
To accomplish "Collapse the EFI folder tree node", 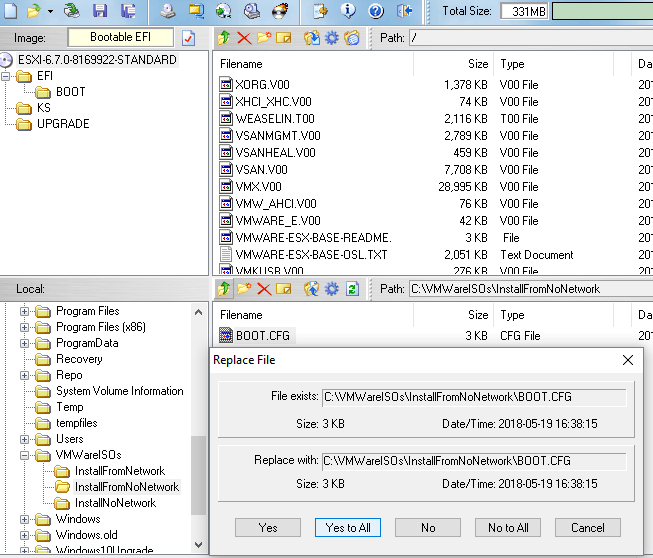I will (x=5, y=76).
